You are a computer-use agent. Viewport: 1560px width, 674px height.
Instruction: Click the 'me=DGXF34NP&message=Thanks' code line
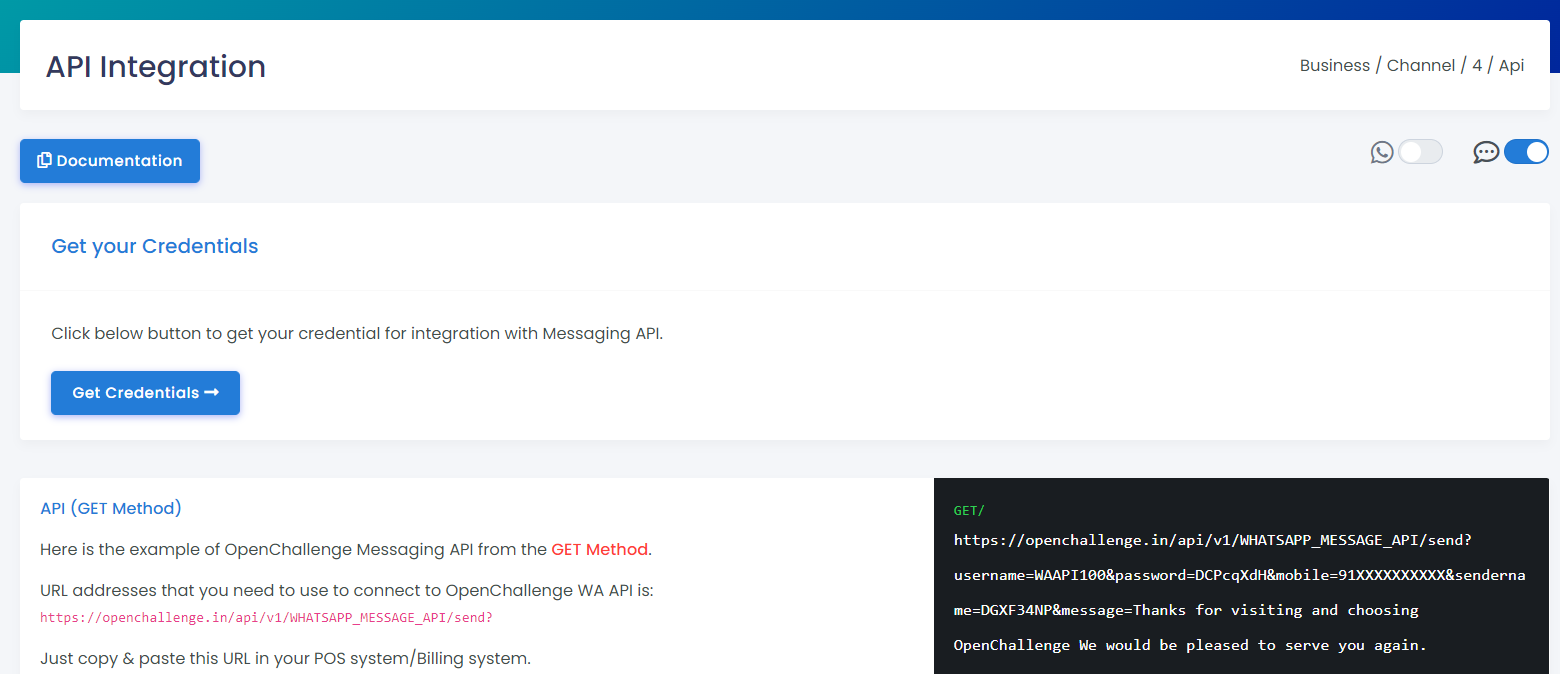[1186, 610]
